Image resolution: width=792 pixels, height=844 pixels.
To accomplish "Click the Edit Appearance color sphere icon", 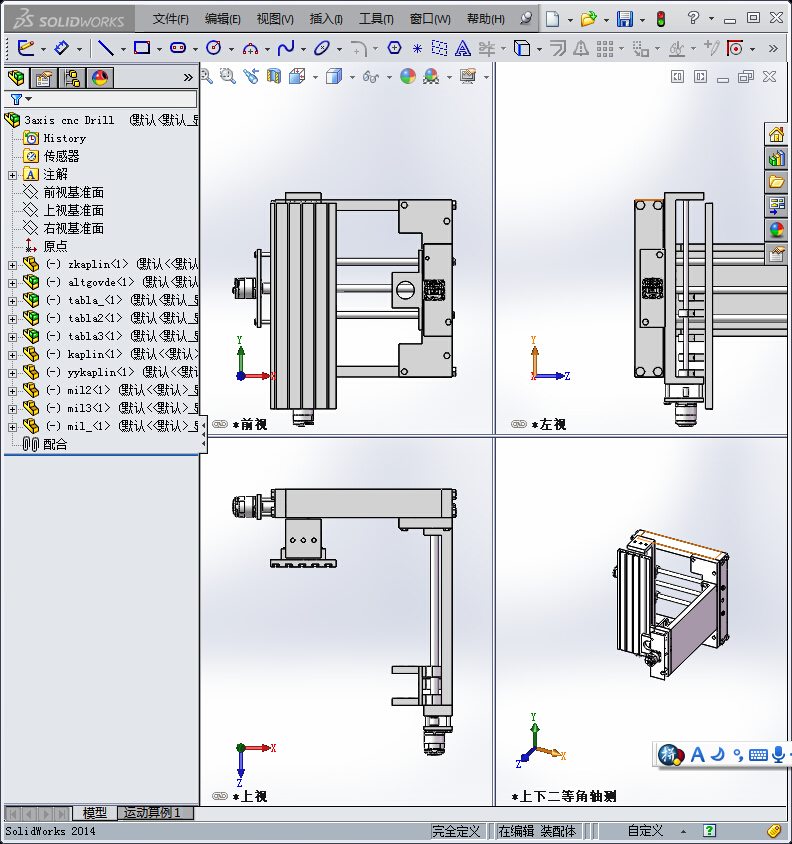I will [408, 76].
